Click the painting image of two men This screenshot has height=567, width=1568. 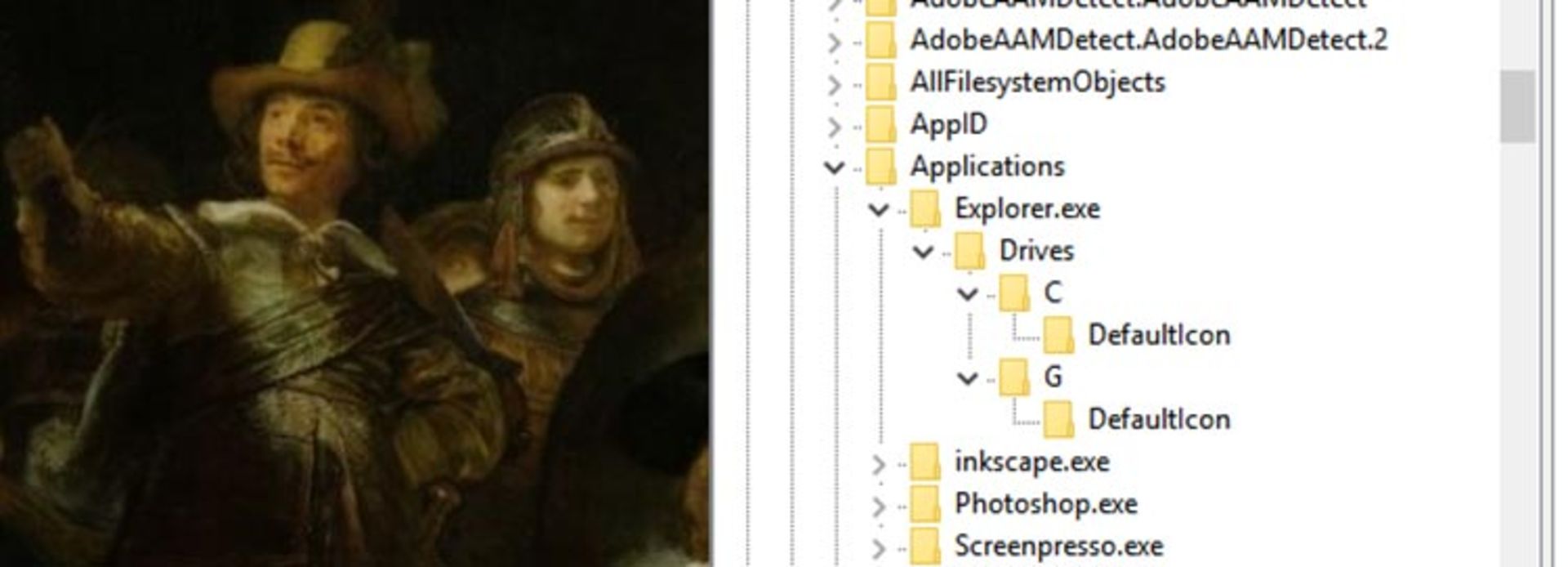tap(354, 283)
